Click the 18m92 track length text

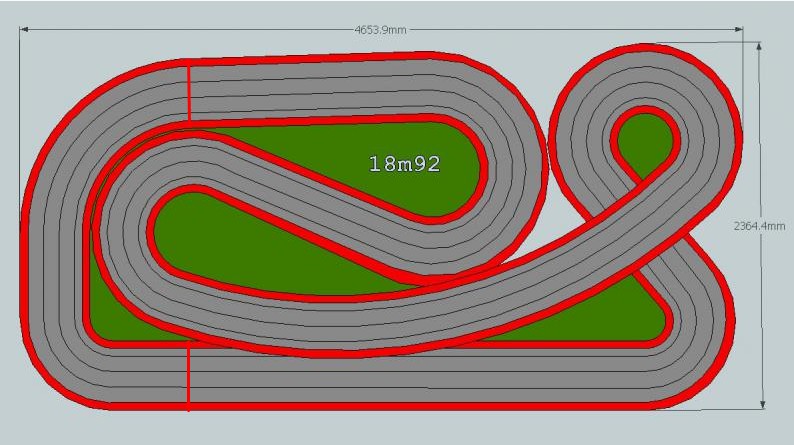(405, 164)
